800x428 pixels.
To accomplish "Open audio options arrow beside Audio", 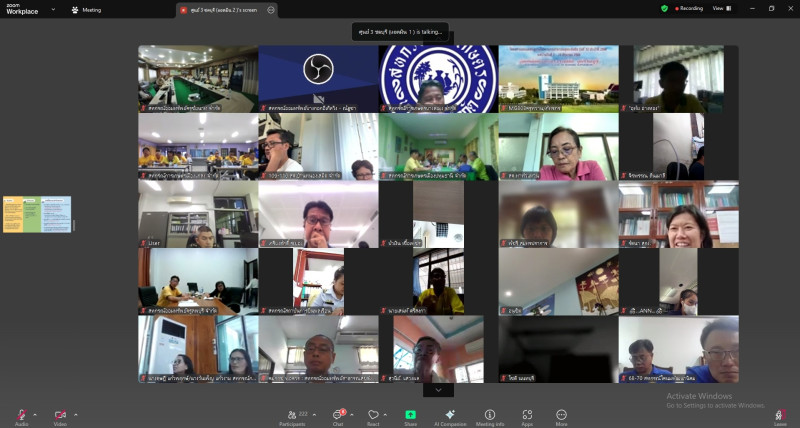I will tap(35, 415).
